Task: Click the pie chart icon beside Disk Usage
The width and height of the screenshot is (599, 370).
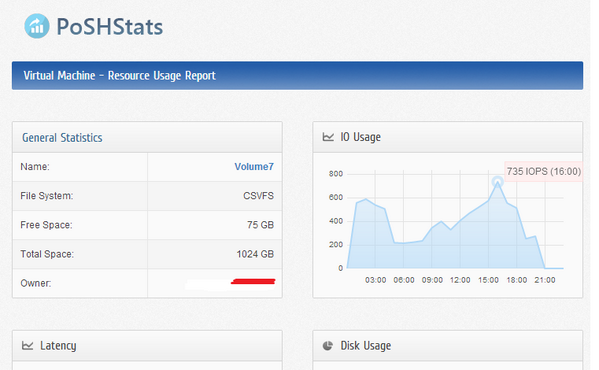Action: click(x=328, y=346)
